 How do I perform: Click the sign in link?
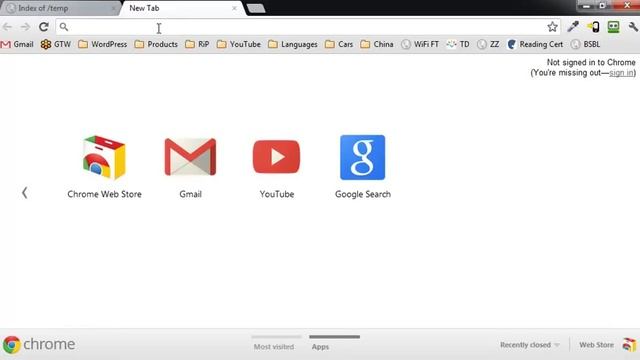click(621, 73)
